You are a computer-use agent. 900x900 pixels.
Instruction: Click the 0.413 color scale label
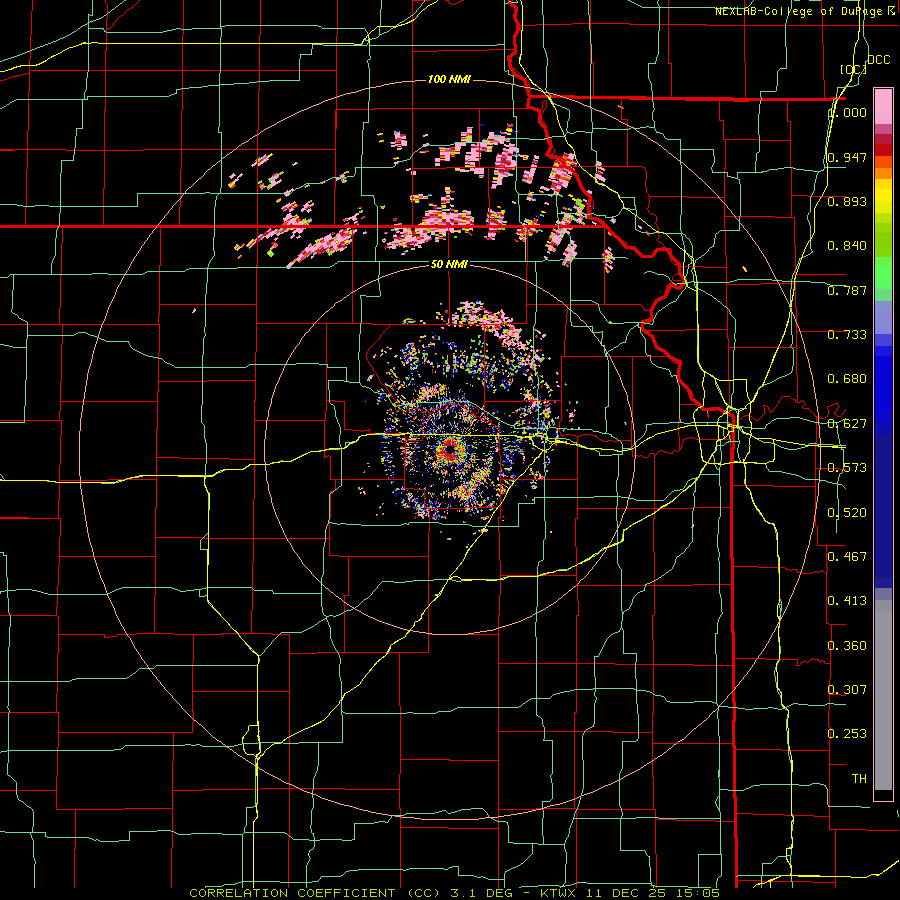(847, 601)
